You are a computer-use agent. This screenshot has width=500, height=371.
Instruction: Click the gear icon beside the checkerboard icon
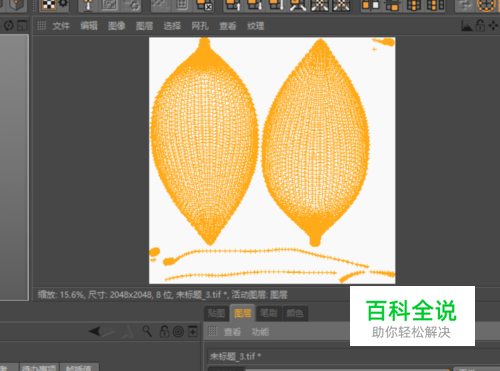coord(63,4)
